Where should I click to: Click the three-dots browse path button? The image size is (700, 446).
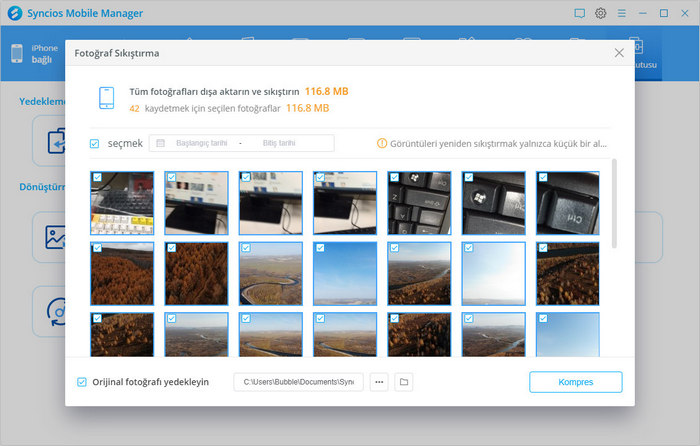pos(379,382)
